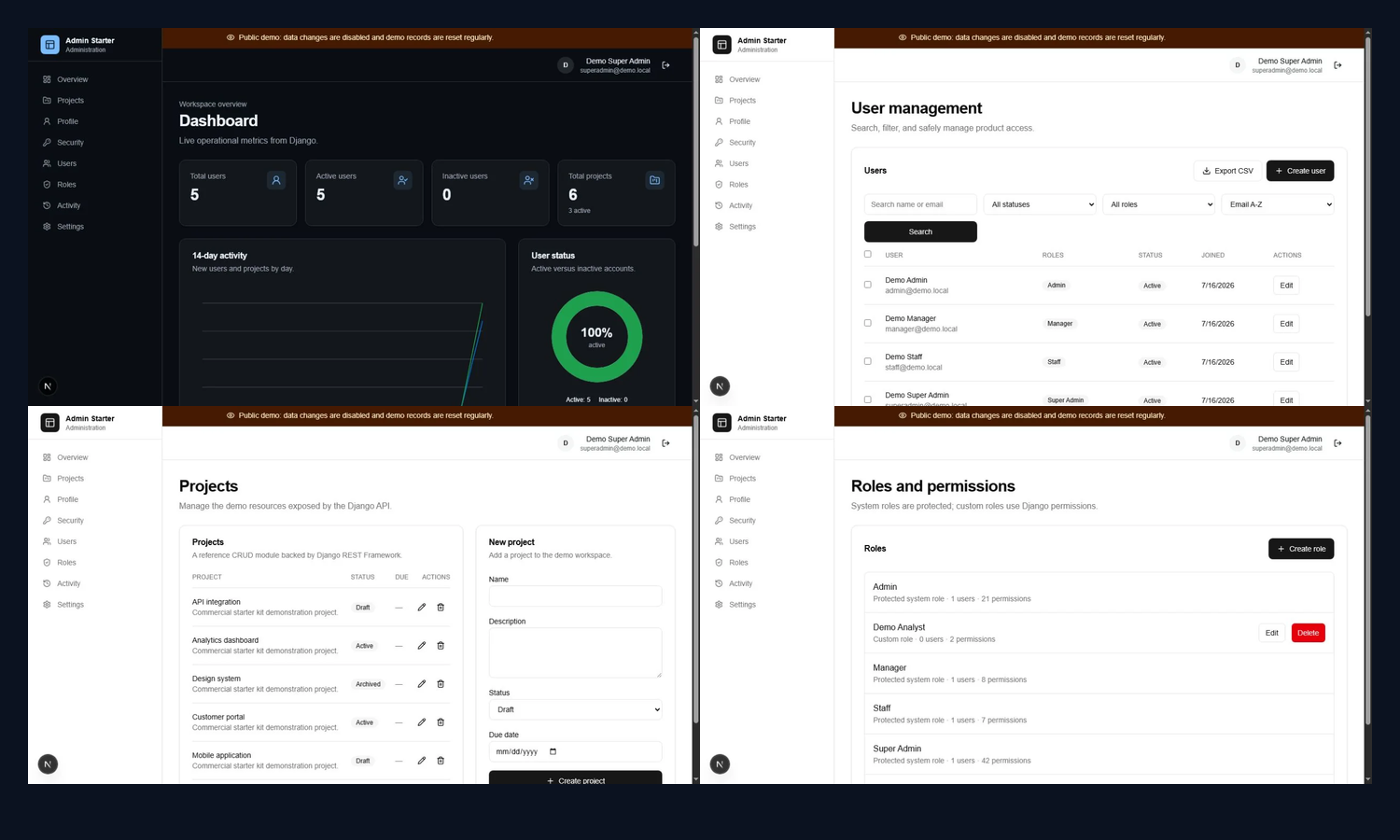Image resolution: width=1400 pixels, height=840 pixels.
Task: Expand the All roles filter dropdown
Action: point(1158,204)
